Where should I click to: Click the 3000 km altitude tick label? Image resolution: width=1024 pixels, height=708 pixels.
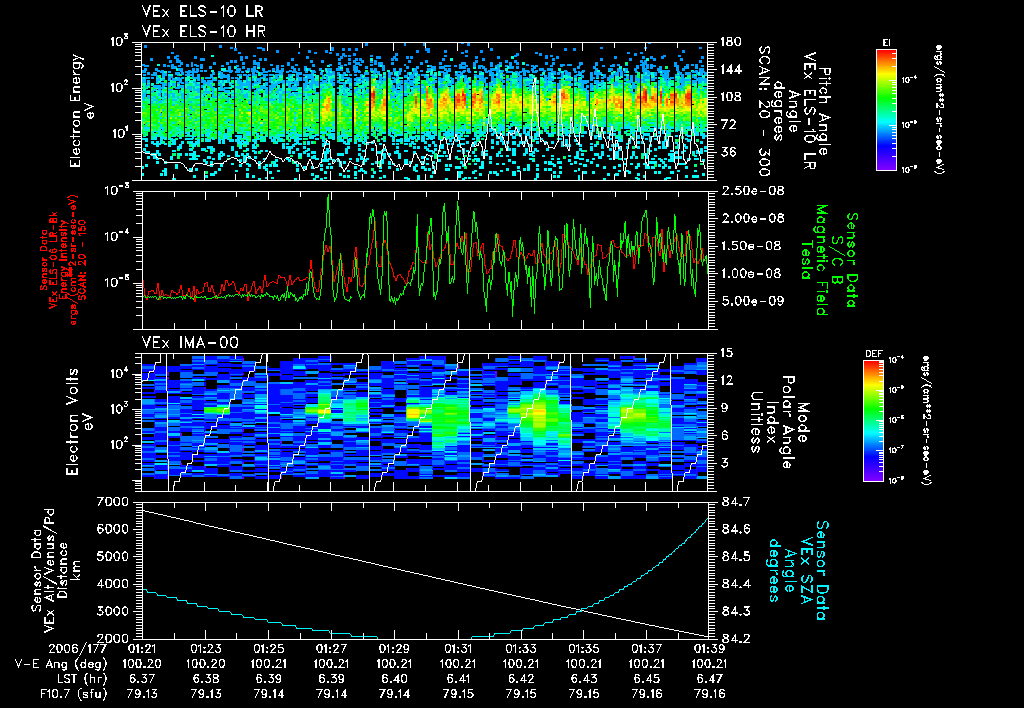tap(113, 611)
